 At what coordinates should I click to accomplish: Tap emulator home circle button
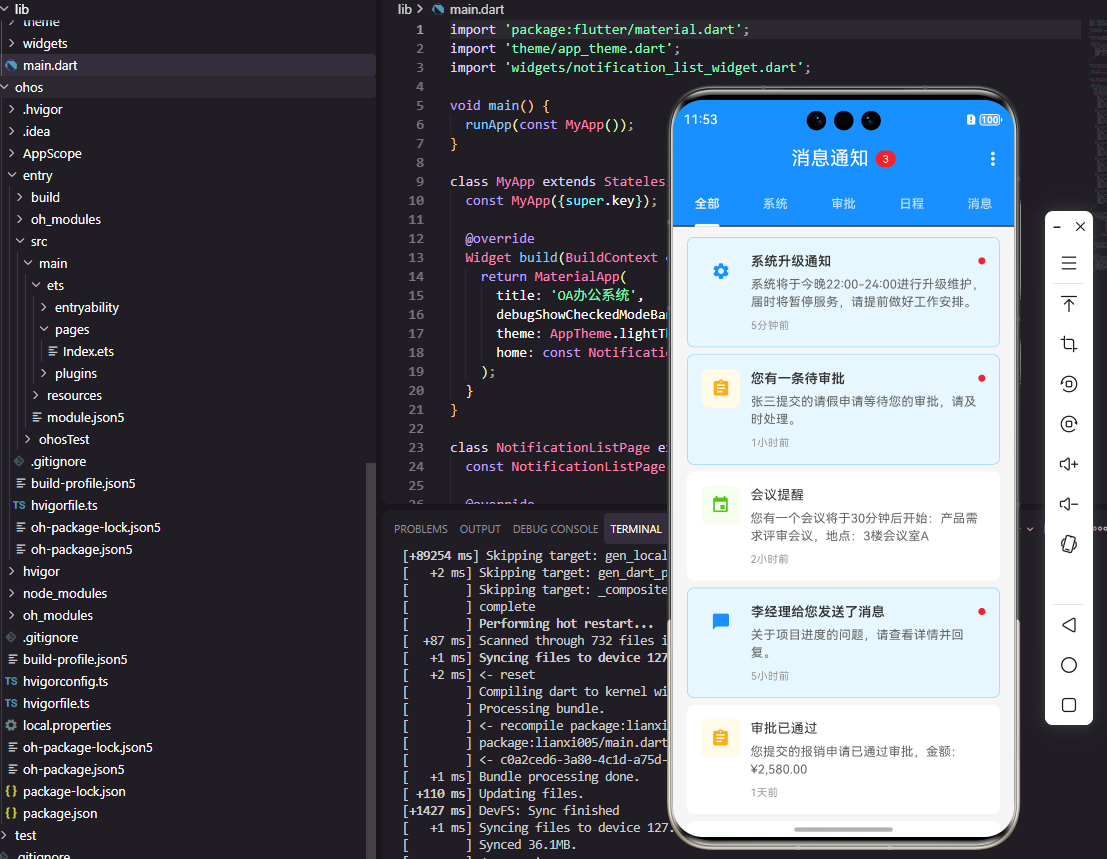pos(1069,665)
